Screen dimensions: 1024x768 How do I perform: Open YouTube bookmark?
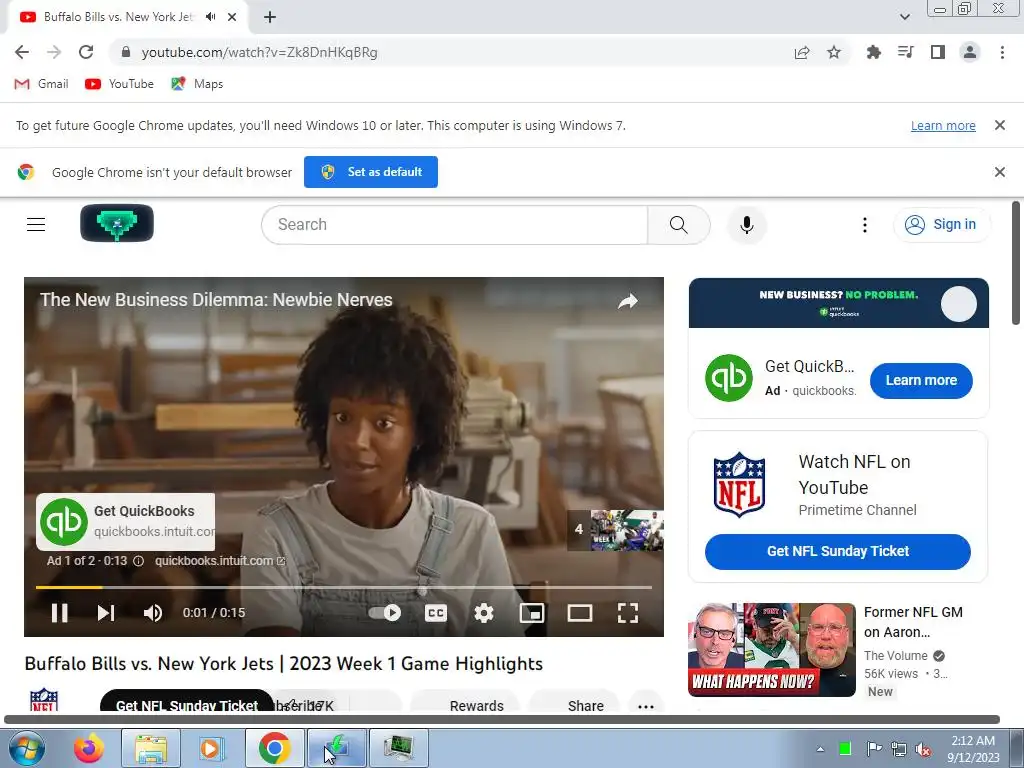[x=120, y=84]
